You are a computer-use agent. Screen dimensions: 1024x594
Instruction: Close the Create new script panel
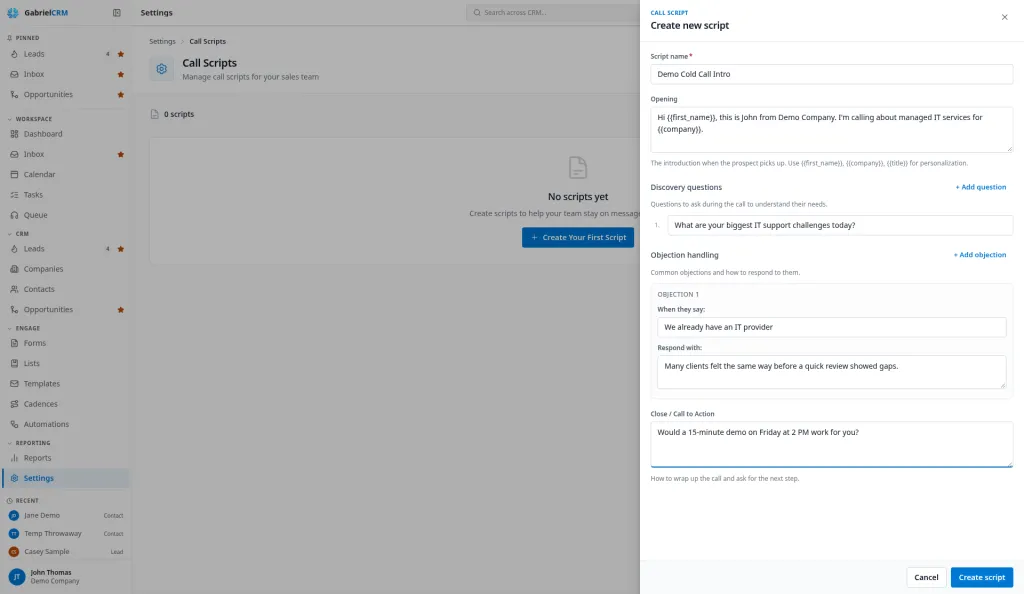tap(1004, 18)
